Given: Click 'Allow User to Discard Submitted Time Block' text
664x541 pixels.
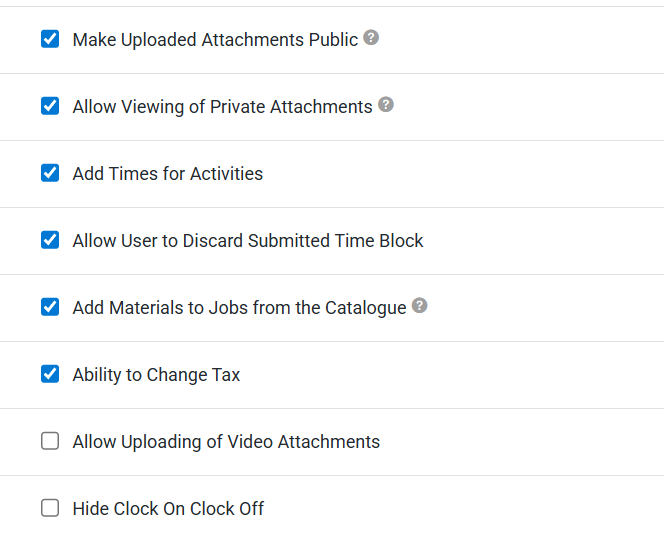Looking at the screenshot, I should click(x=248, y=241).
